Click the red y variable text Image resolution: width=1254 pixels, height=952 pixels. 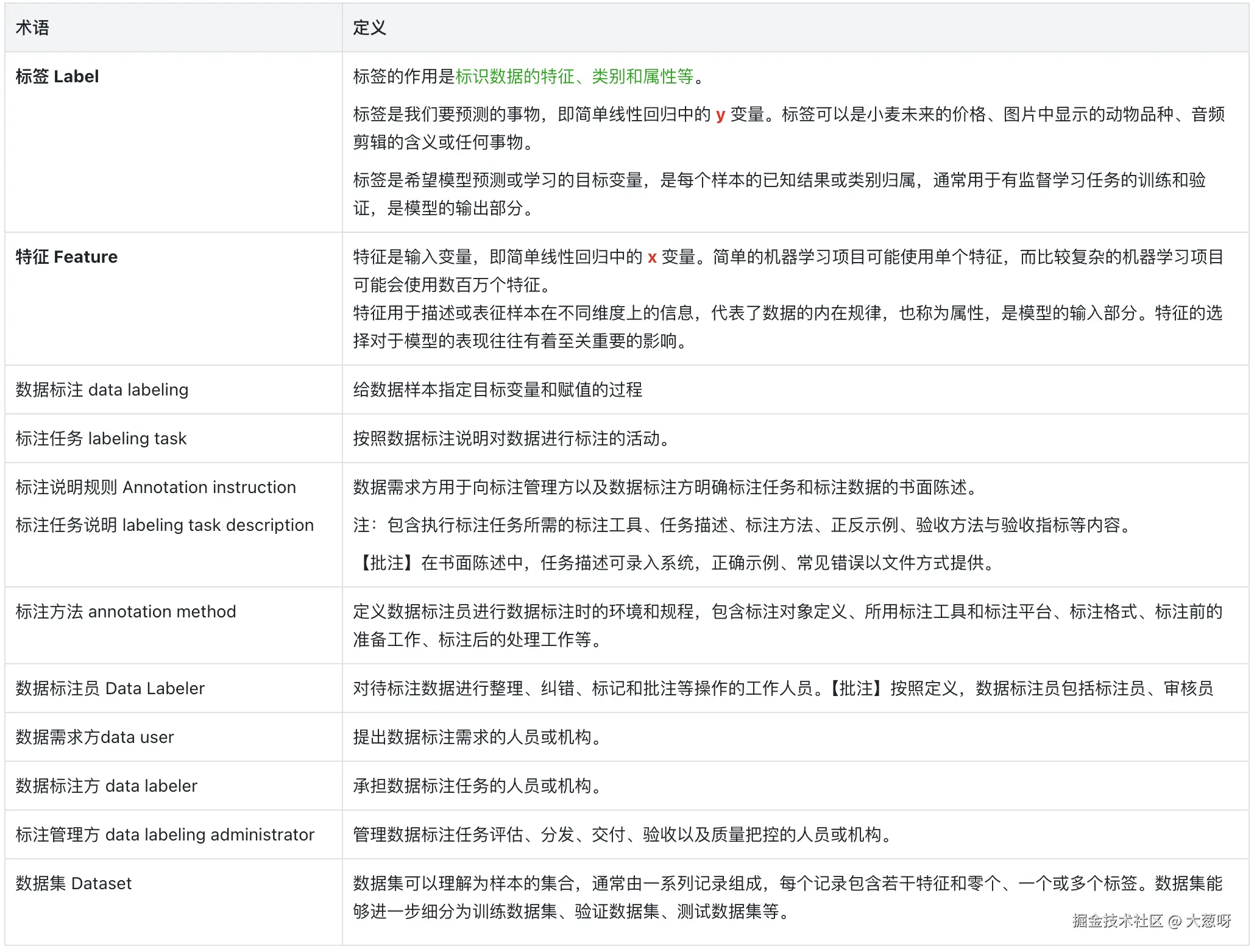click(720, 115)
